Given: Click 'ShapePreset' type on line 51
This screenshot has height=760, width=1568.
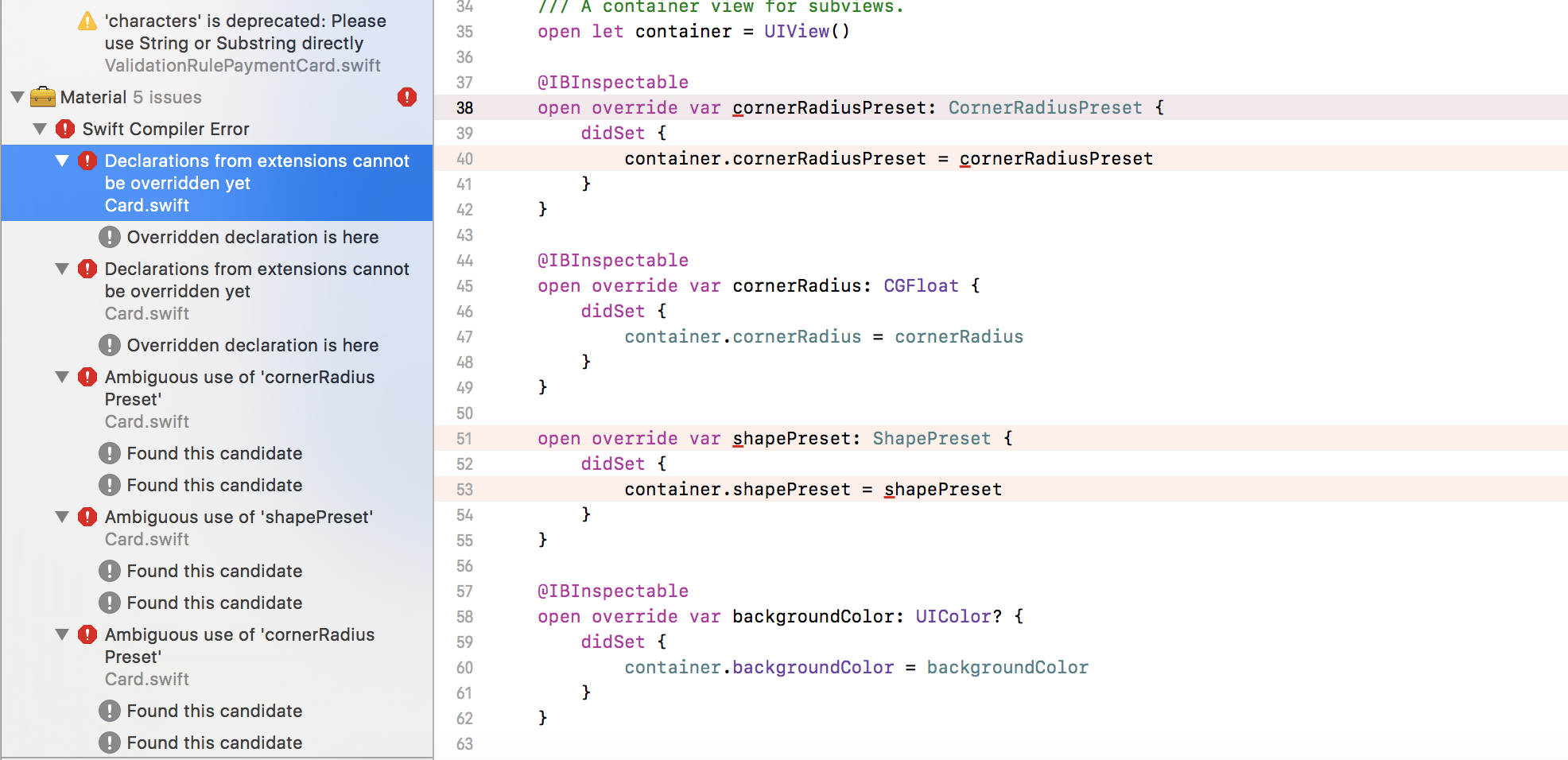Looking at the screenshot, I should pyautogui.click(x=932, y=439).
